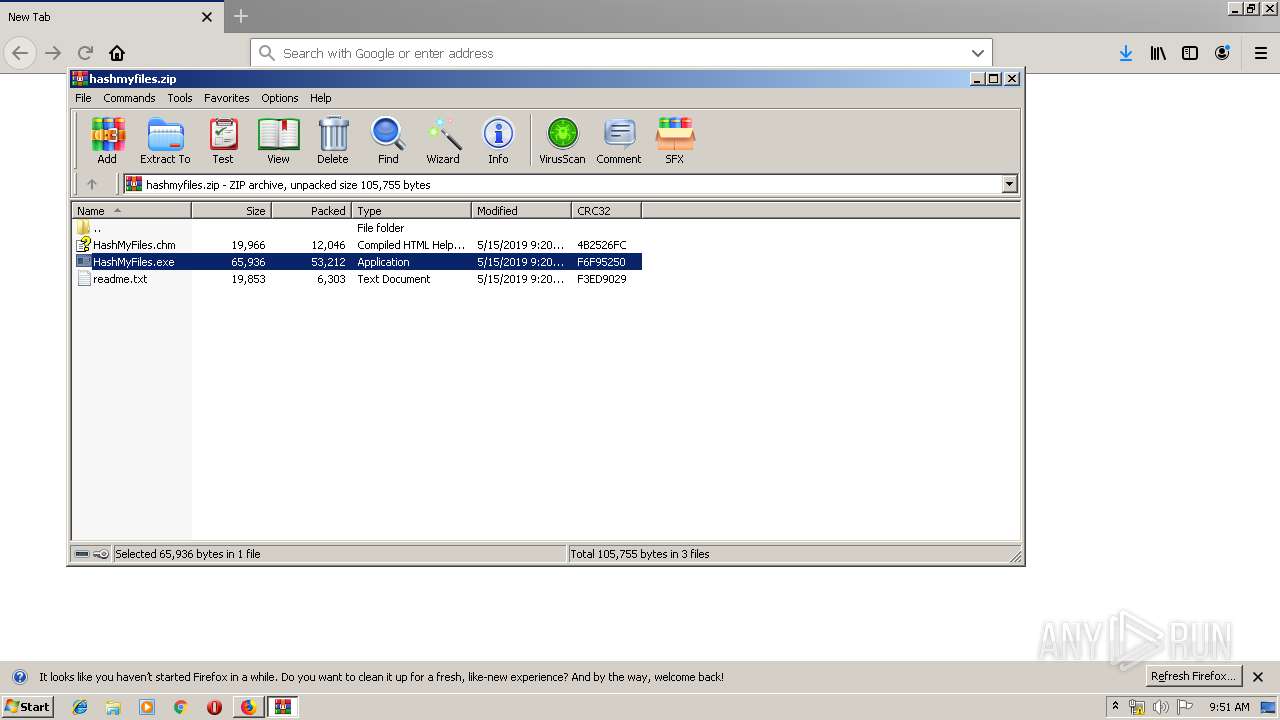This screenshot has width=1280, height=720.
Task: Click Internet Explorer taskbar icon
Action: pyautogui.click(x=80, y=707)
